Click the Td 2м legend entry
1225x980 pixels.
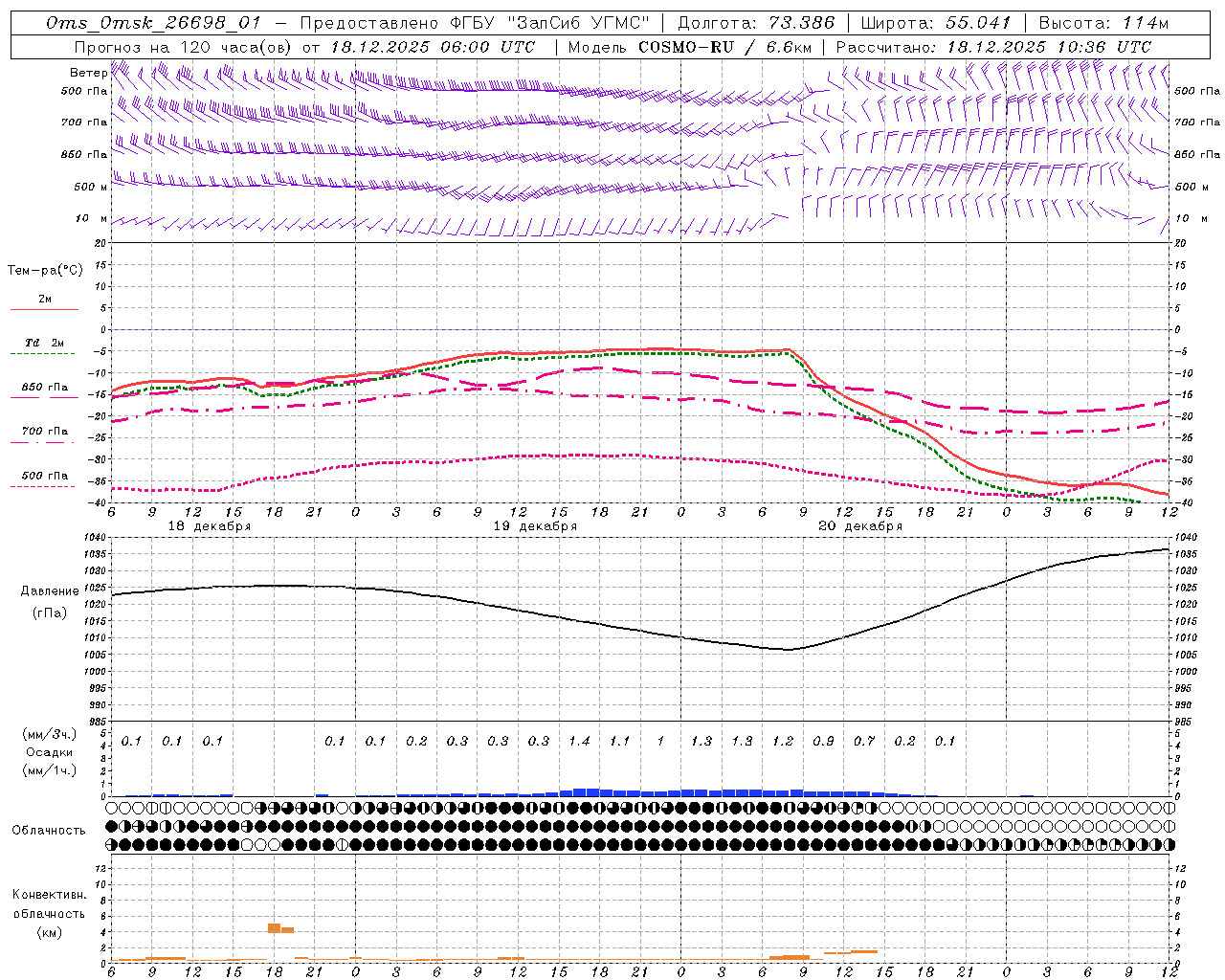click(x=44, y=343)
